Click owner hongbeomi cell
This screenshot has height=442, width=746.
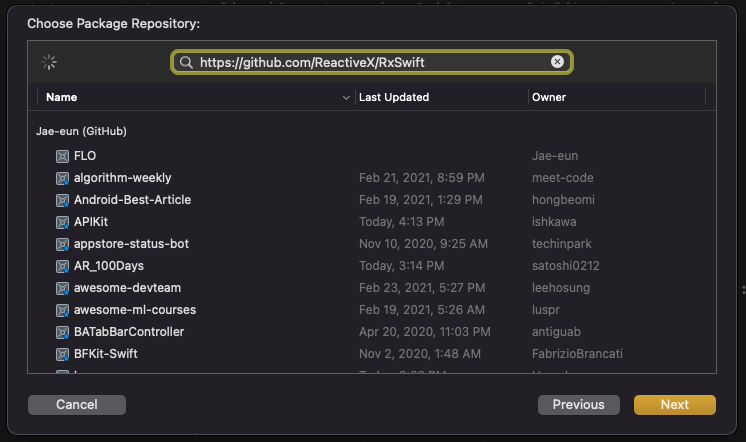tap(563, 200)
